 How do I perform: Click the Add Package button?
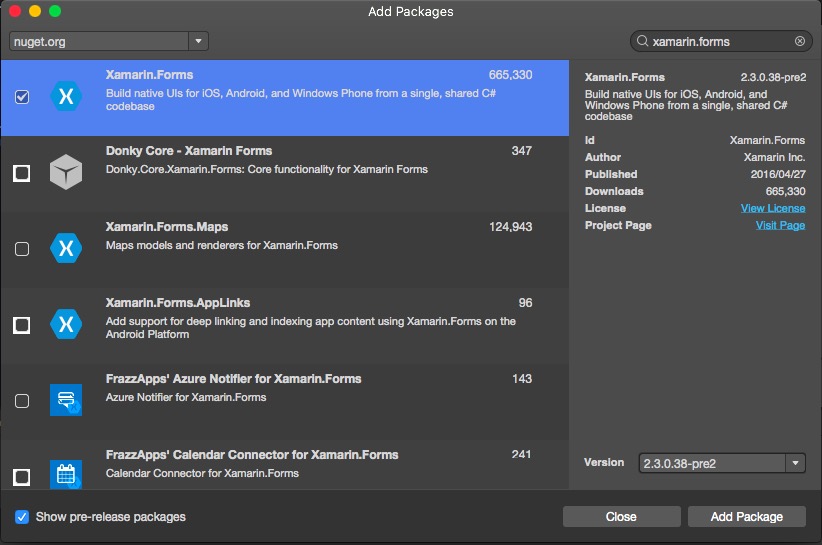(747, 517)
